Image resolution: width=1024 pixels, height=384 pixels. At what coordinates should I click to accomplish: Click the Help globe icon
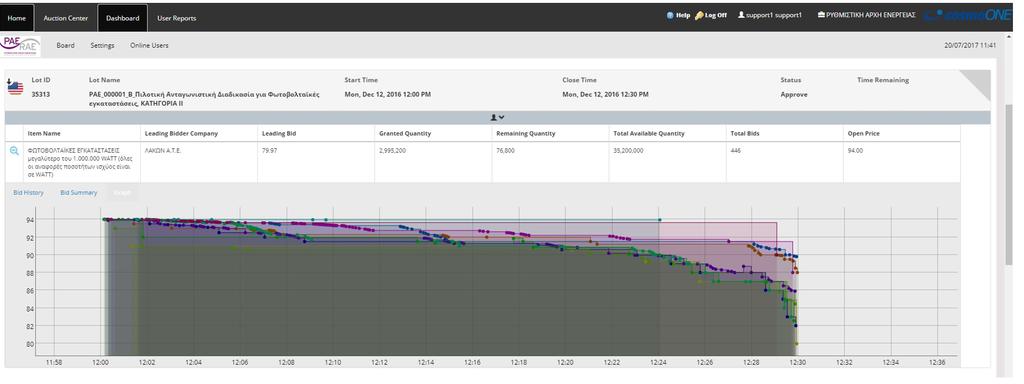click(669, 15)
